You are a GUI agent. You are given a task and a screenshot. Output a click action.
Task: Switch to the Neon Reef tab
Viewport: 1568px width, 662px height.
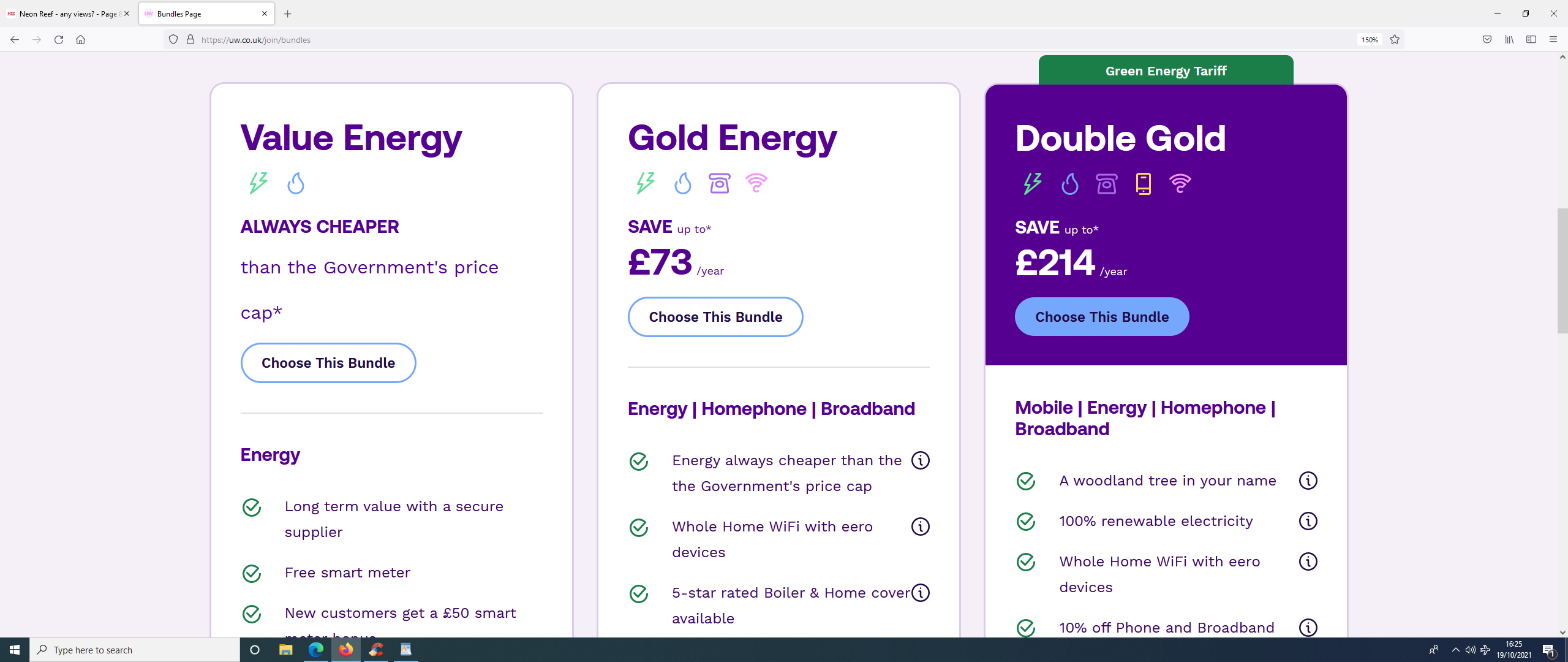pyautogui.click(x=69, y=13)
